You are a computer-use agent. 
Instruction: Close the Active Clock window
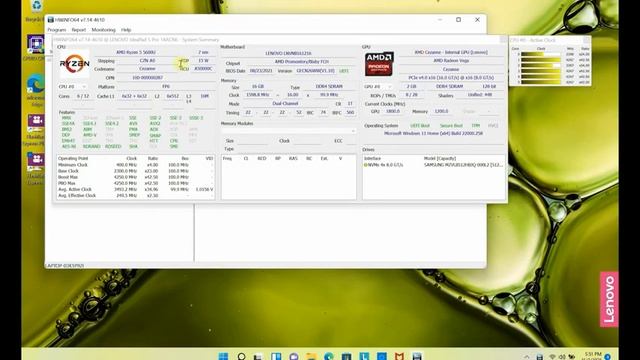click(587, 40)
